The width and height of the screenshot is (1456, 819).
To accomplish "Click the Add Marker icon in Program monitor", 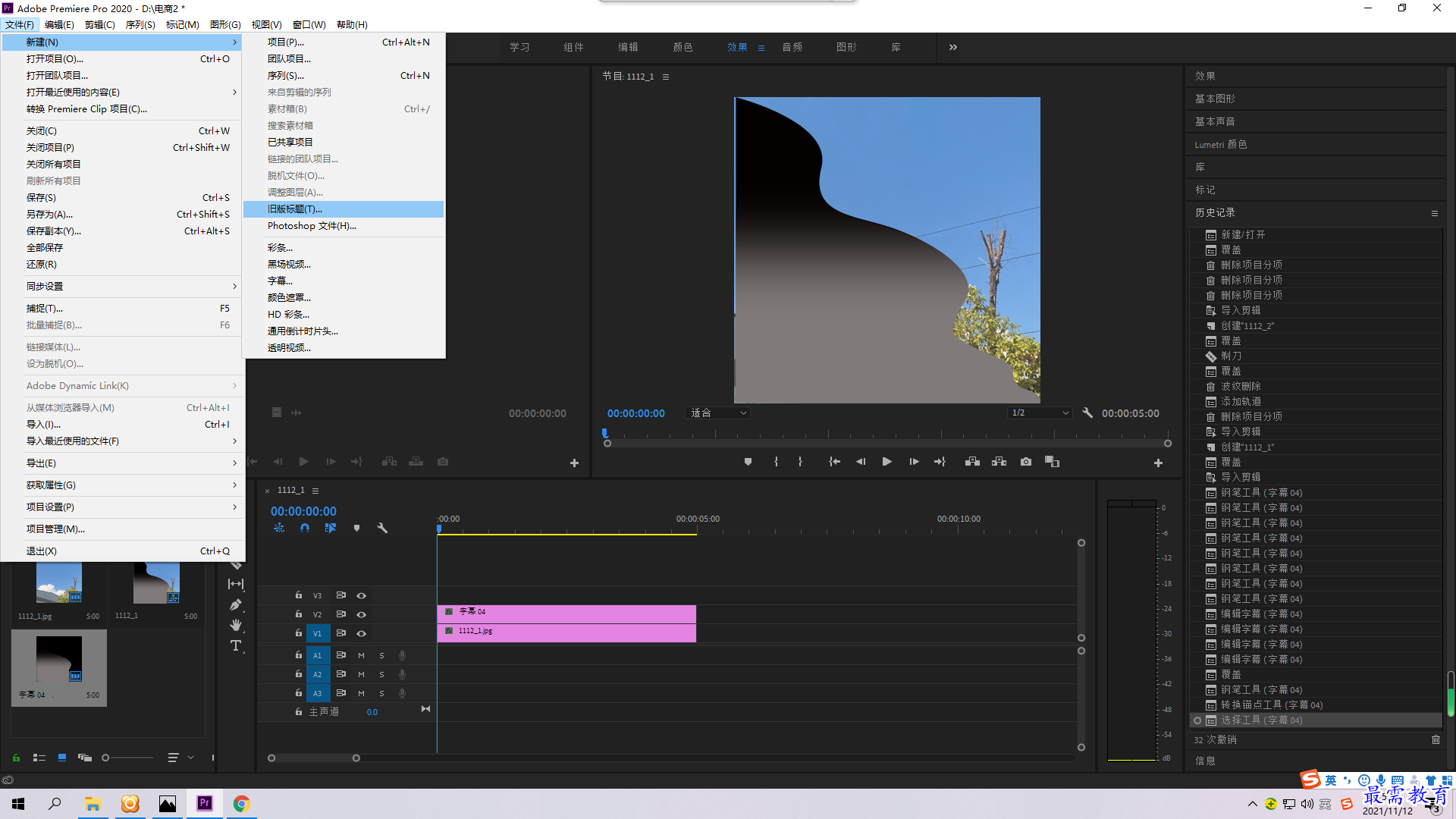I will click(748, 462).
